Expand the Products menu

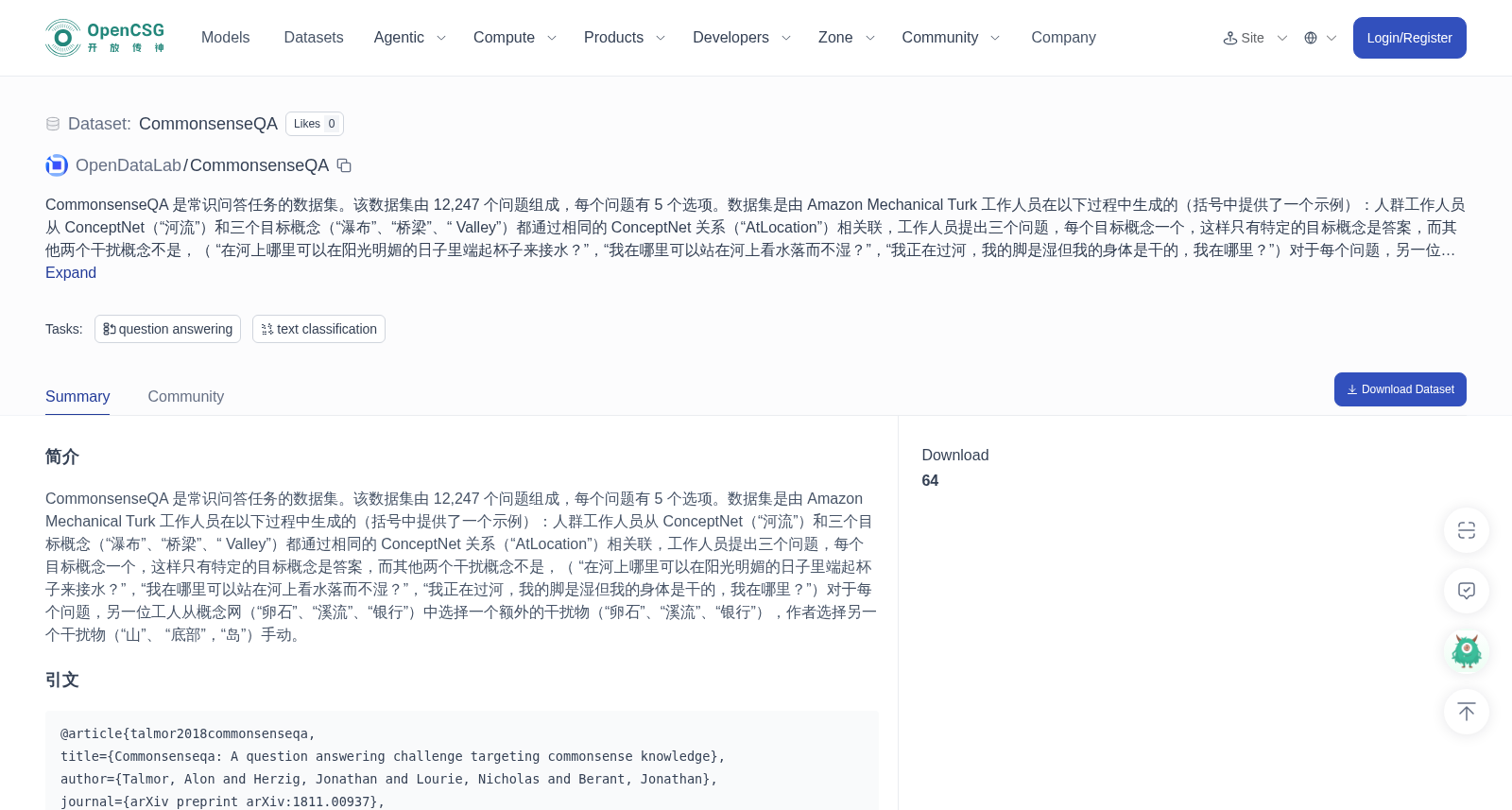[625, 38]
